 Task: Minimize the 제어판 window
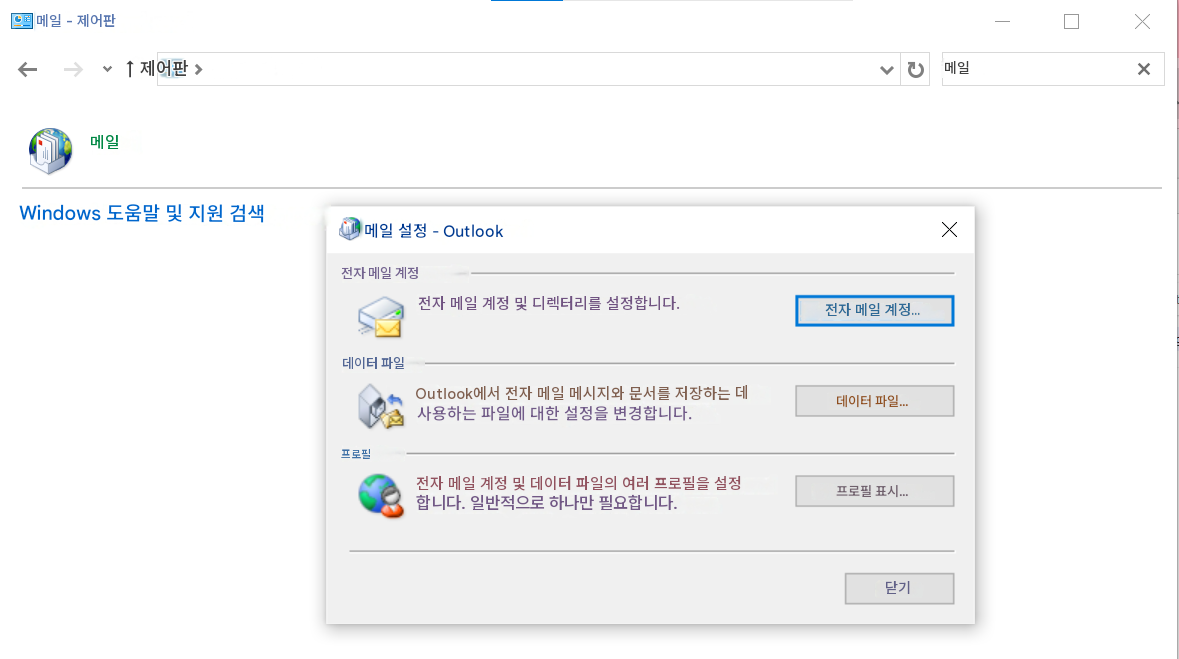point(1002,21)
